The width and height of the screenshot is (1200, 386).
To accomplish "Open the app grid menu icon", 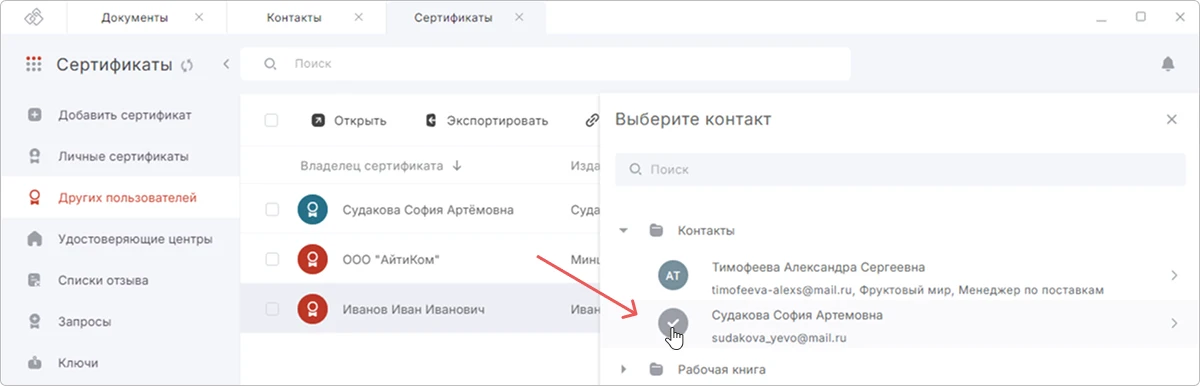I will [x=34, y=65].
